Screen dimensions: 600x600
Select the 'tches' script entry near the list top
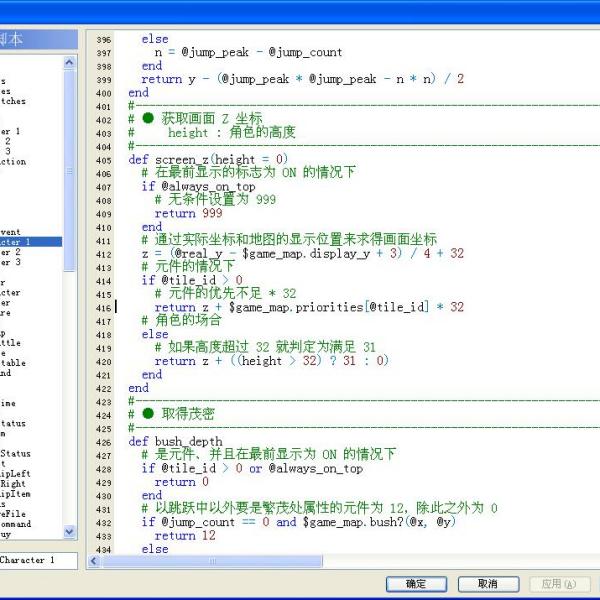(13, 101)
